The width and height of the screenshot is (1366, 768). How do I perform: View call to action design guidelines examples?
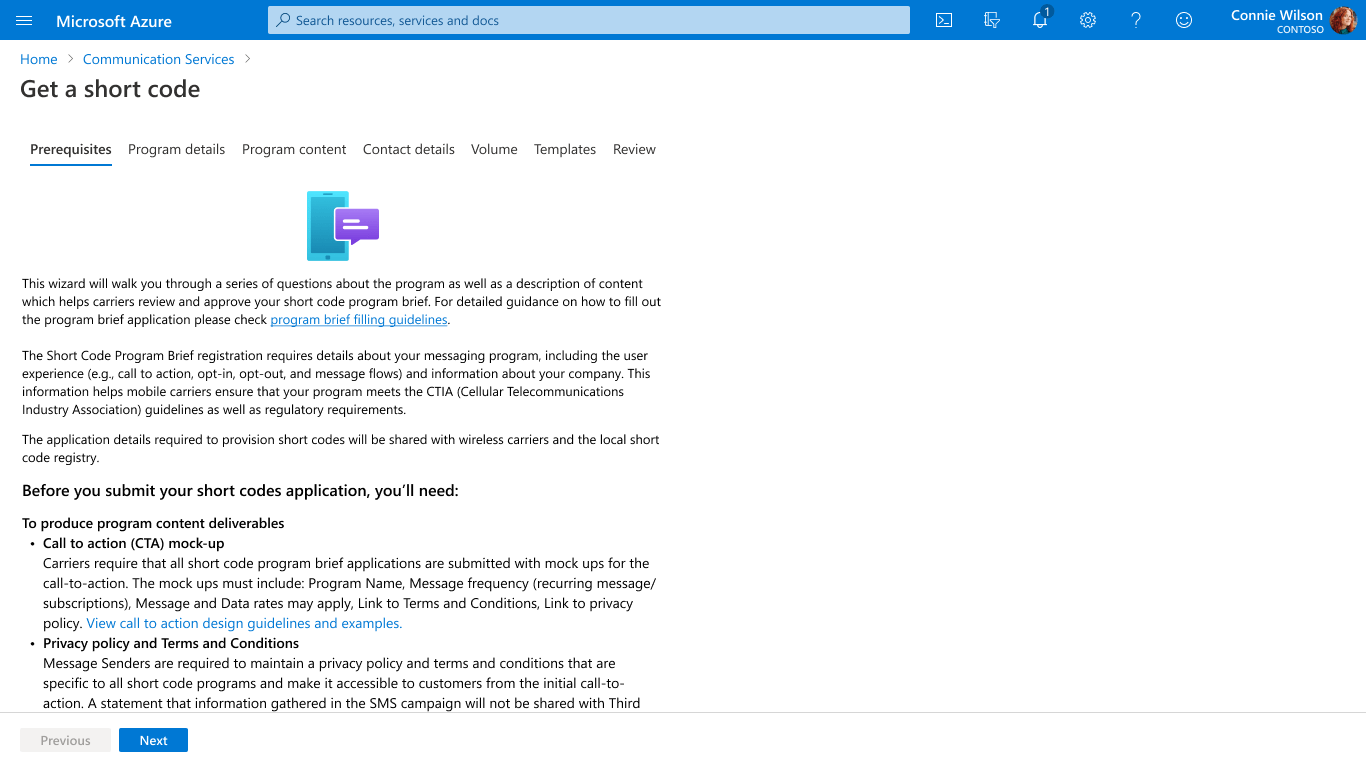click(243, 622)
